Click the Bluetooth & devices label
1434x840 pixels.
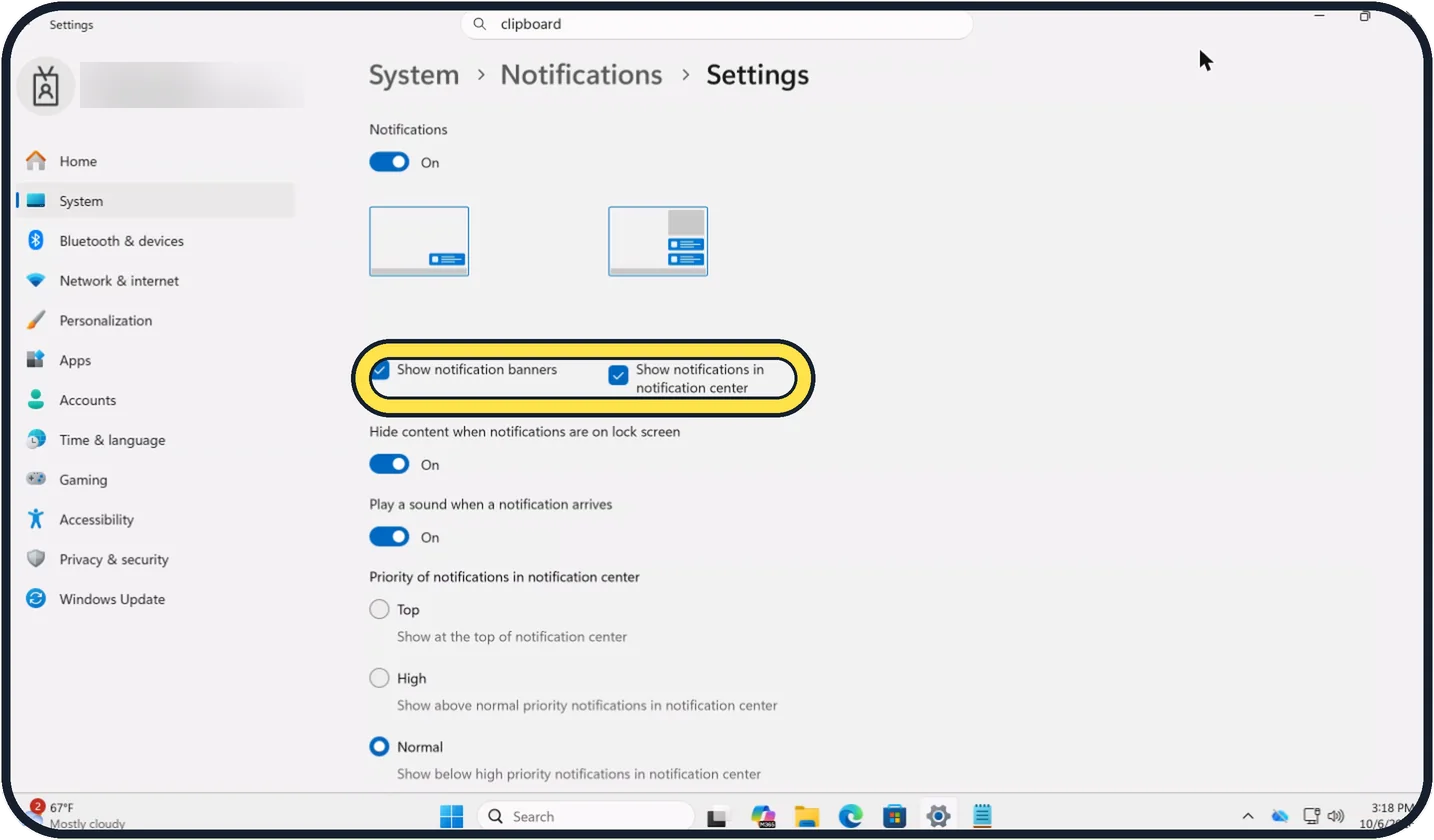tap(121, 241)
